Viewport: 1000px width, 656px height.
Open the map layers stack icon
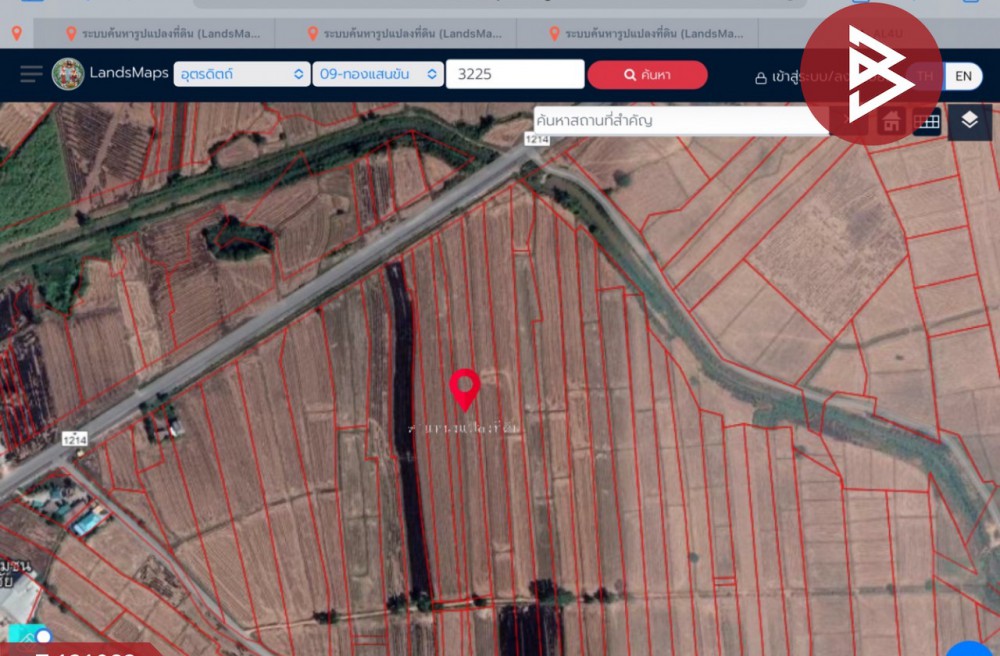[969, 121]
